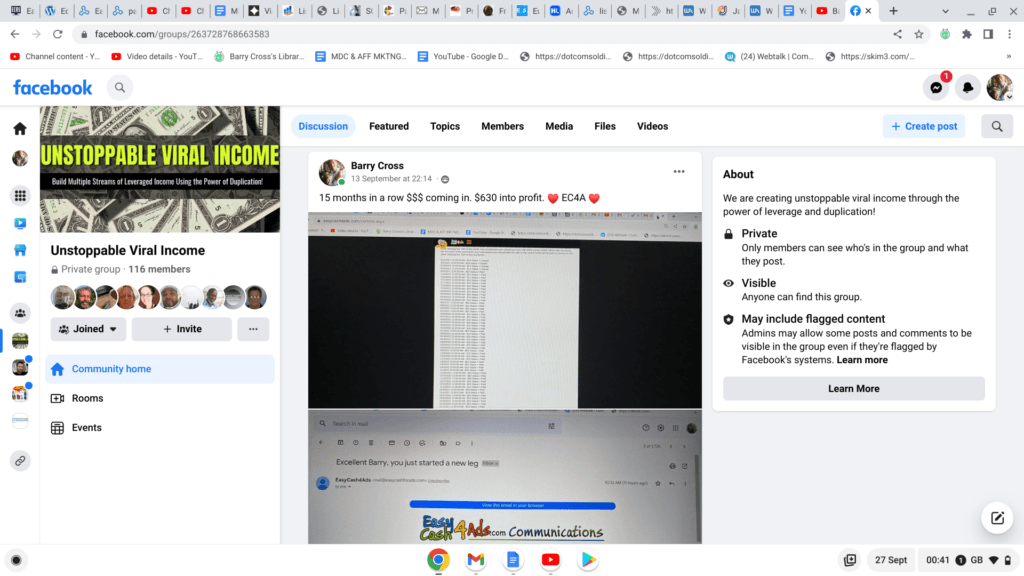Switch to the Discussion tab
The image size is (1024, 576).
(323, 126)
